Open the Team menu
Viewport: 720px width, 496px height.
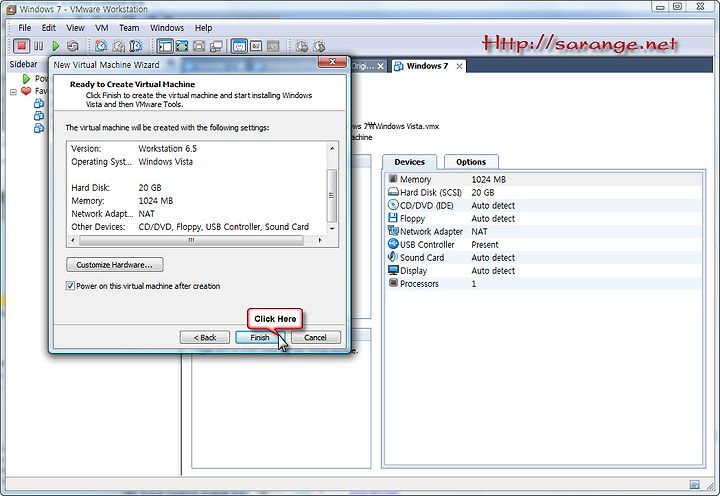click(x=129, y=28)
